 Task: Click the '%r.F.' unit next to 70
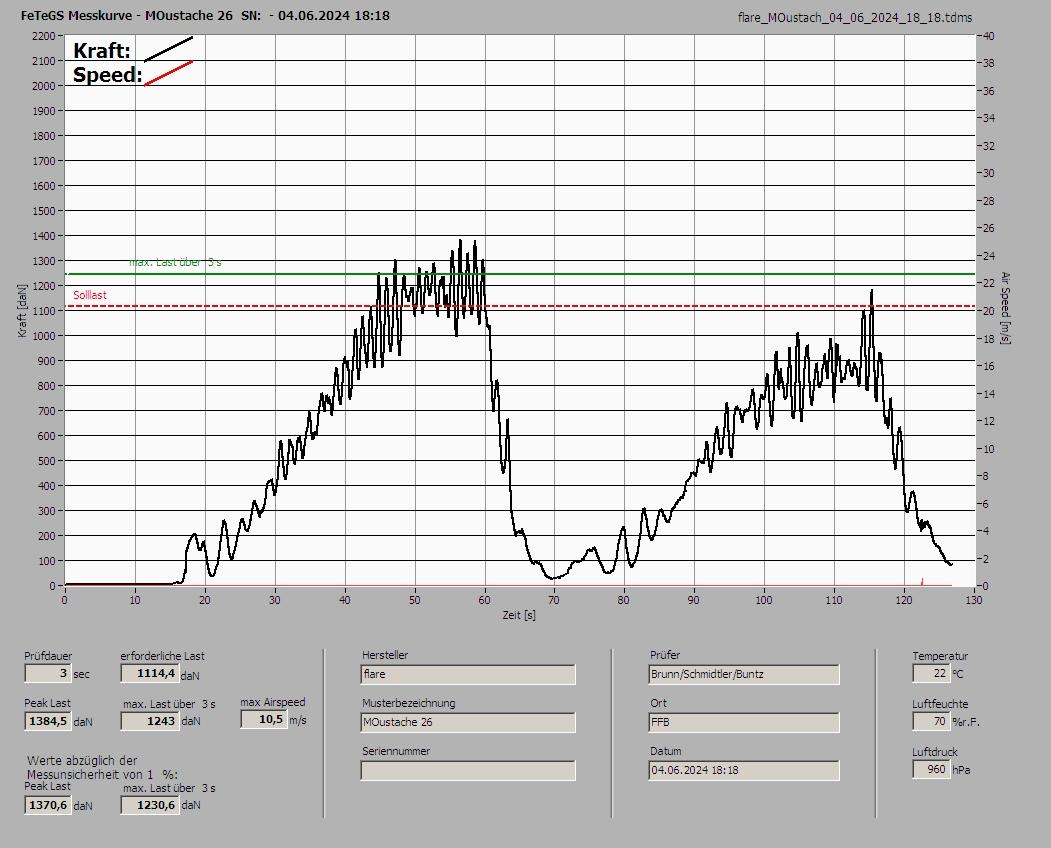pyautogui.click(x=966, y=722)
